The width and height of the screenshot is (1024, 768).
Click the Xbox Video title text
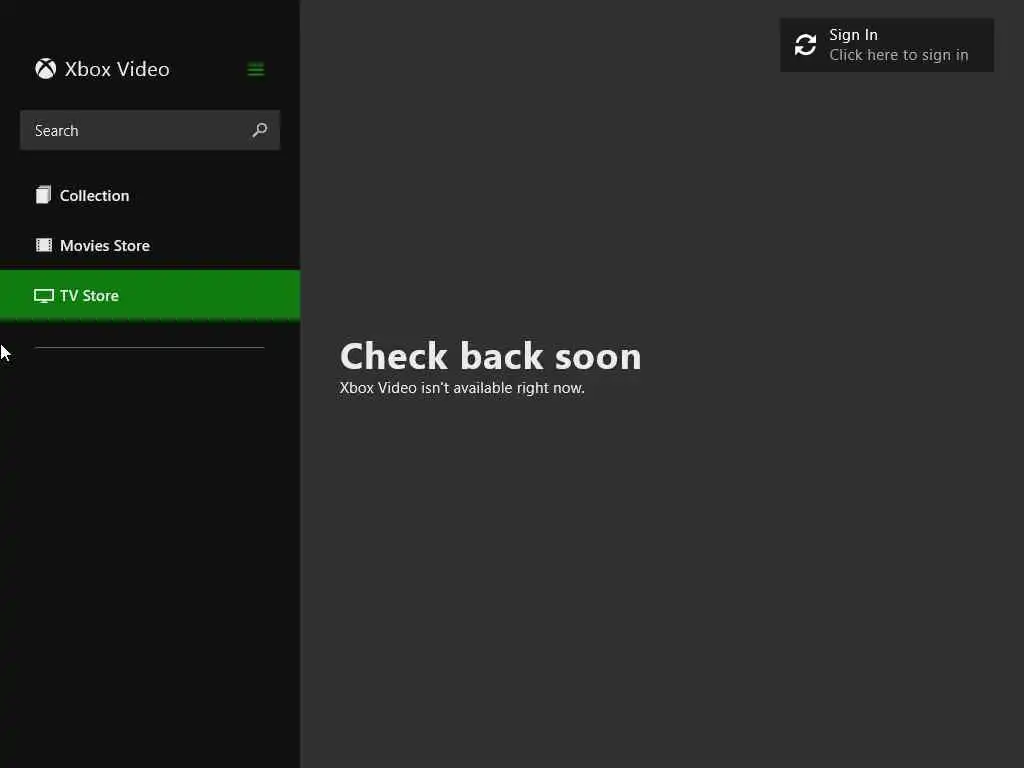click(117, 69)
